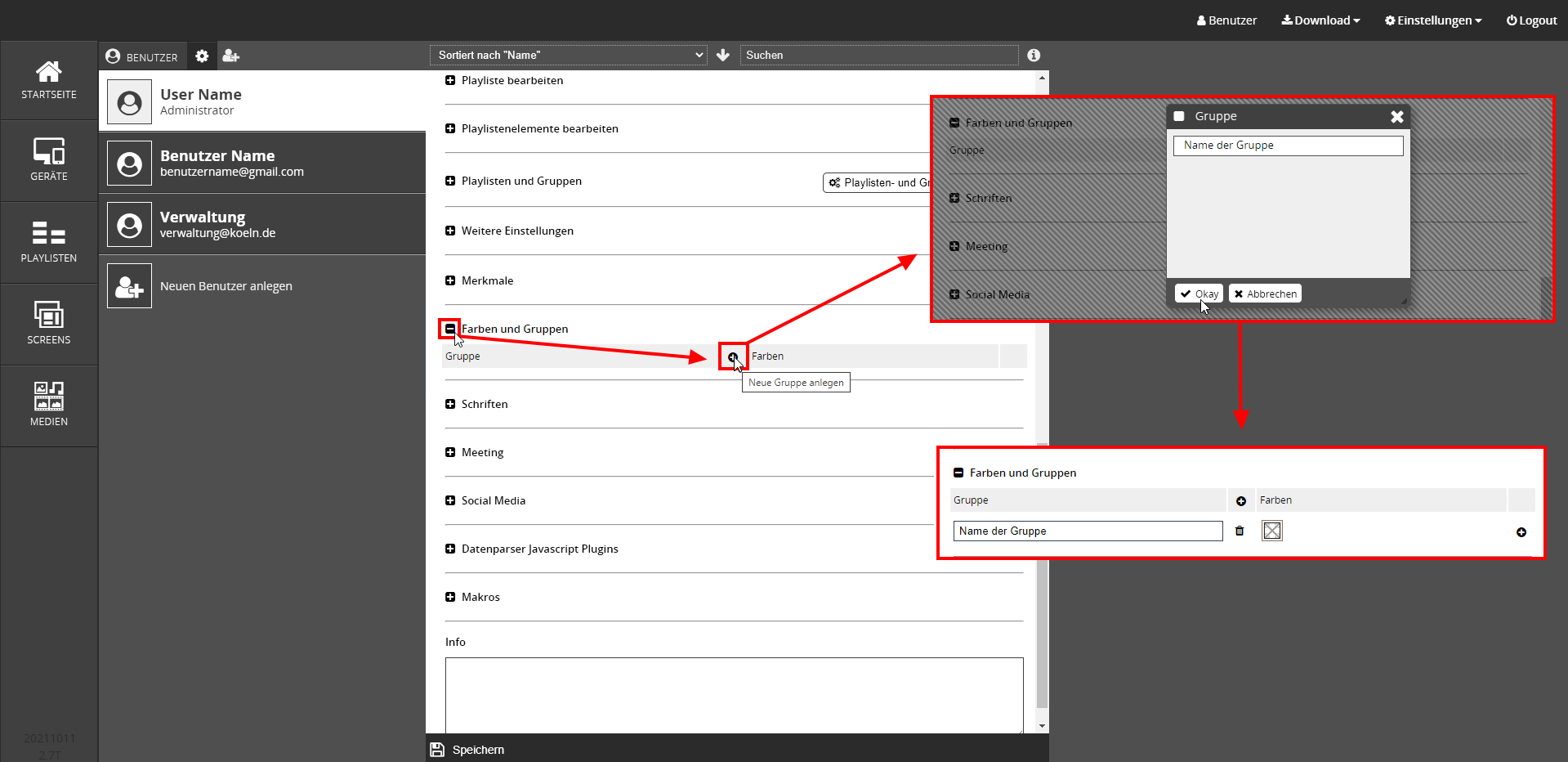Open the "Sortiert nach Name" dropdown
Image resolution: width=1568 pixels, height=762 pixels.
(x=569, y=55)
